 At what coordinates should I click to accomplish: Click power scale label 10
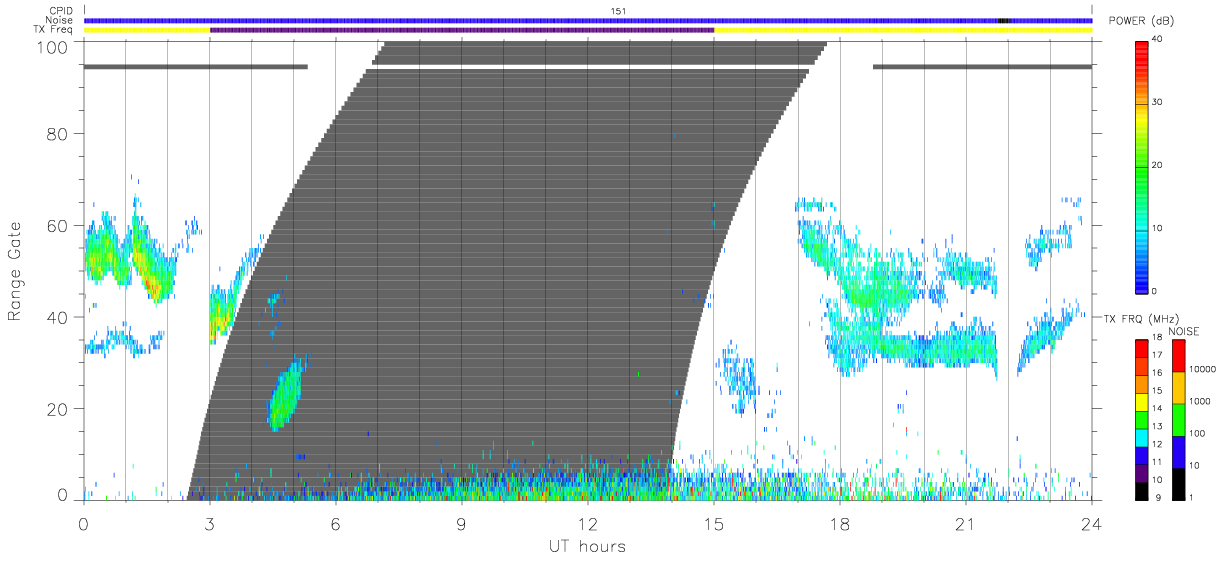coord(1158,229)
